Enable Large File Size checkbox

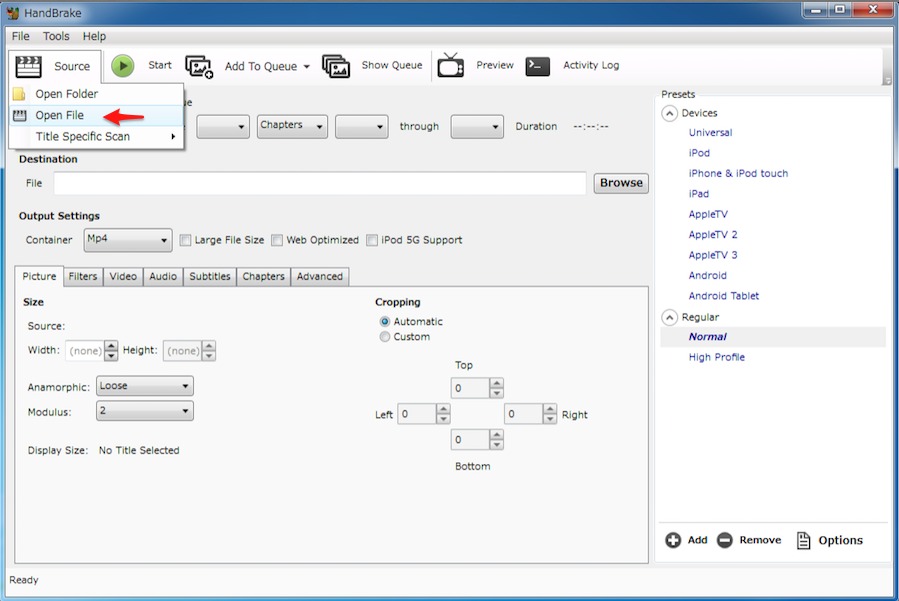pyautogui.click(x=185, y=240)
